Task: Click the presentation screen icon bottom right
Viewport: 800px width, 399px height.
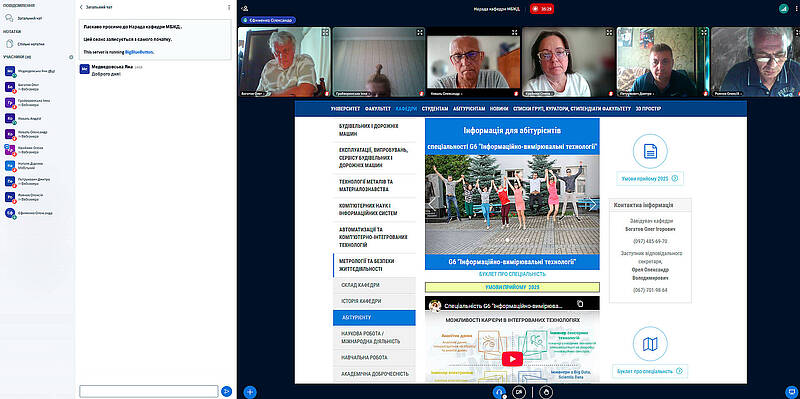Action: pos(791,392)
